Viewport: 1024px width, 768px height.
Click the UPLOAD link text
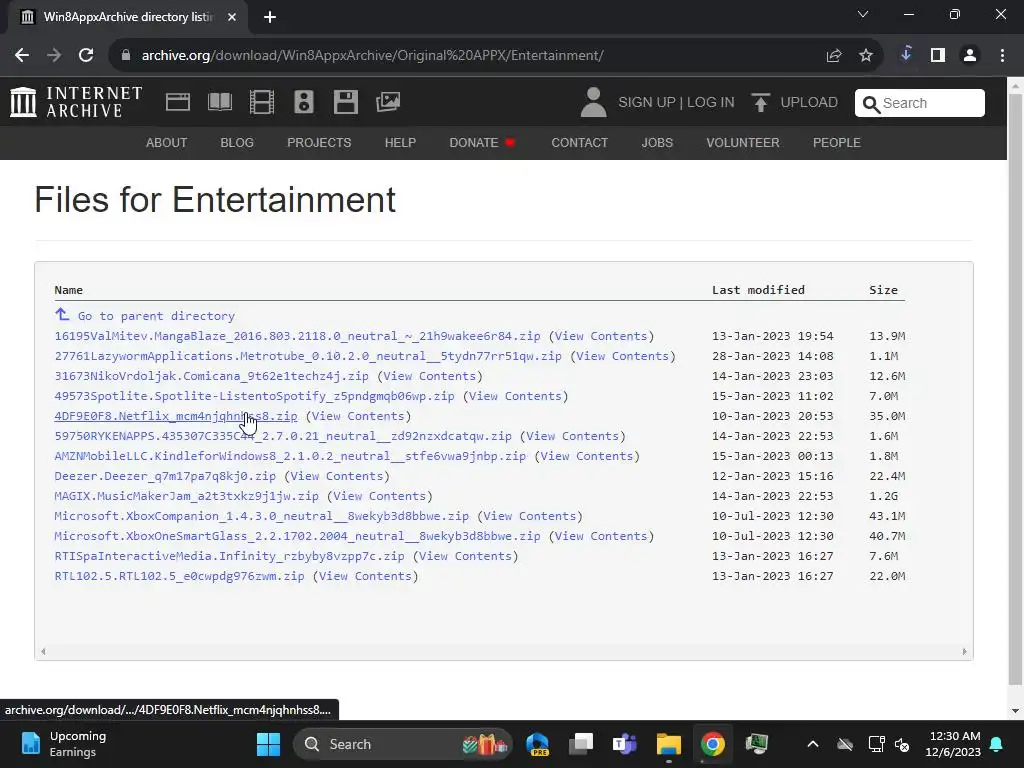pos(809,103)
